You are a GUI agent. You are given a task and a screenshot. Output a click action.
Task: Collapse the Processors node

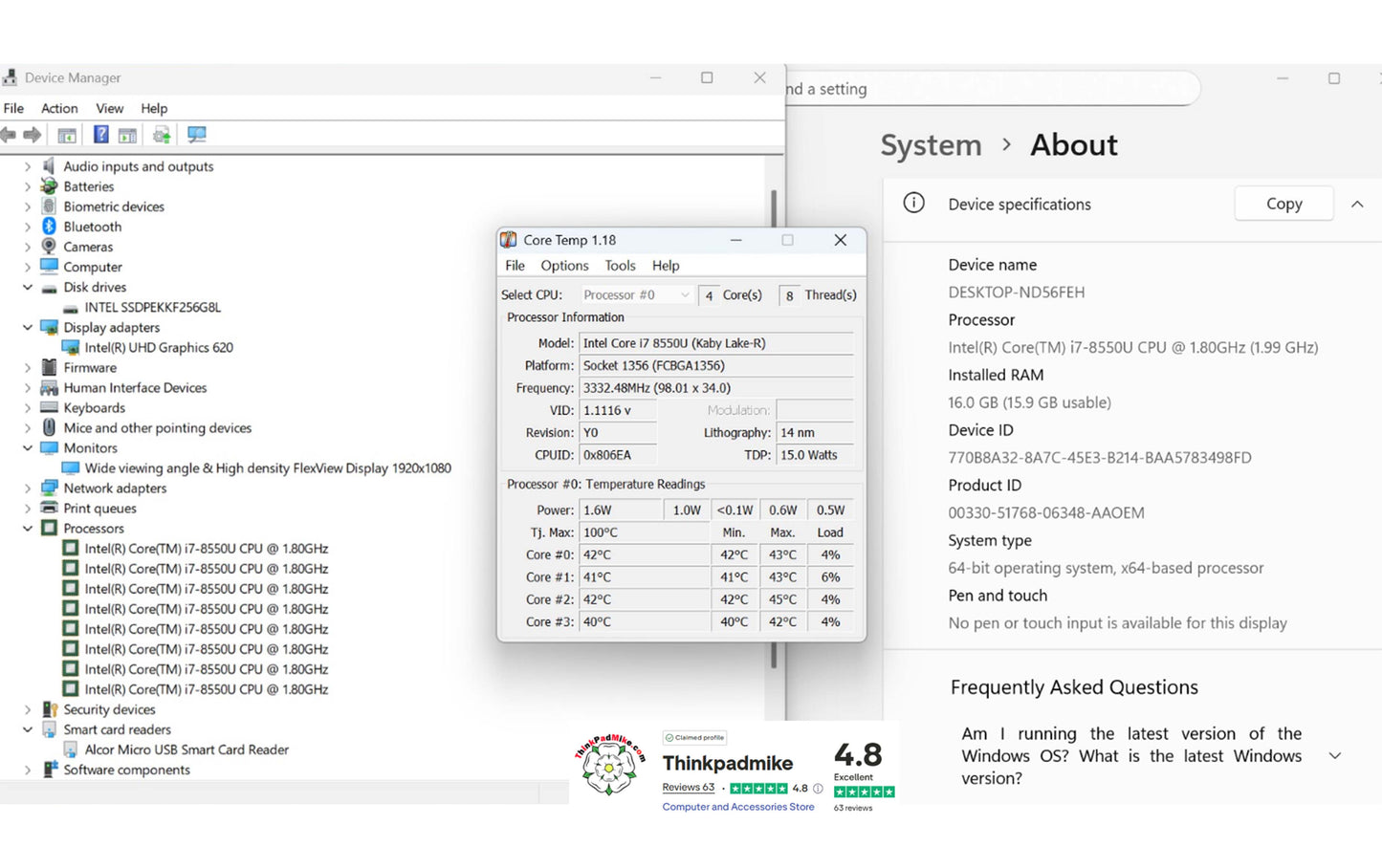pos(28,528)
